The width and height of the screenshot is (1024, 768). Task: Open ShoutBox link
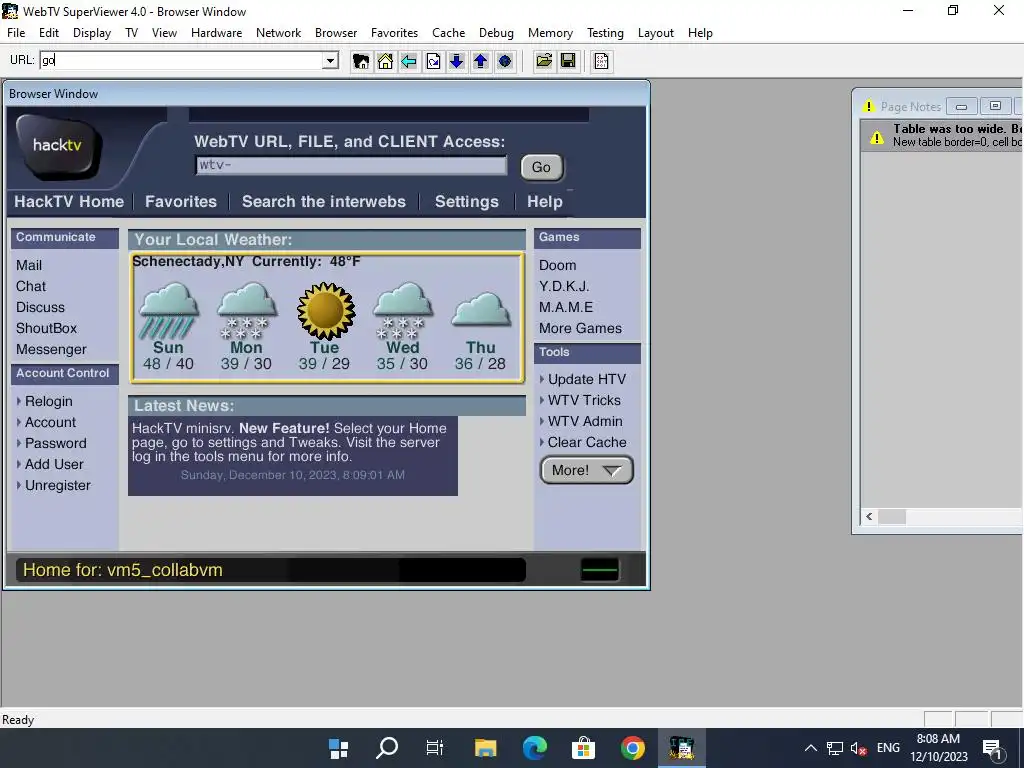point(46,328)
